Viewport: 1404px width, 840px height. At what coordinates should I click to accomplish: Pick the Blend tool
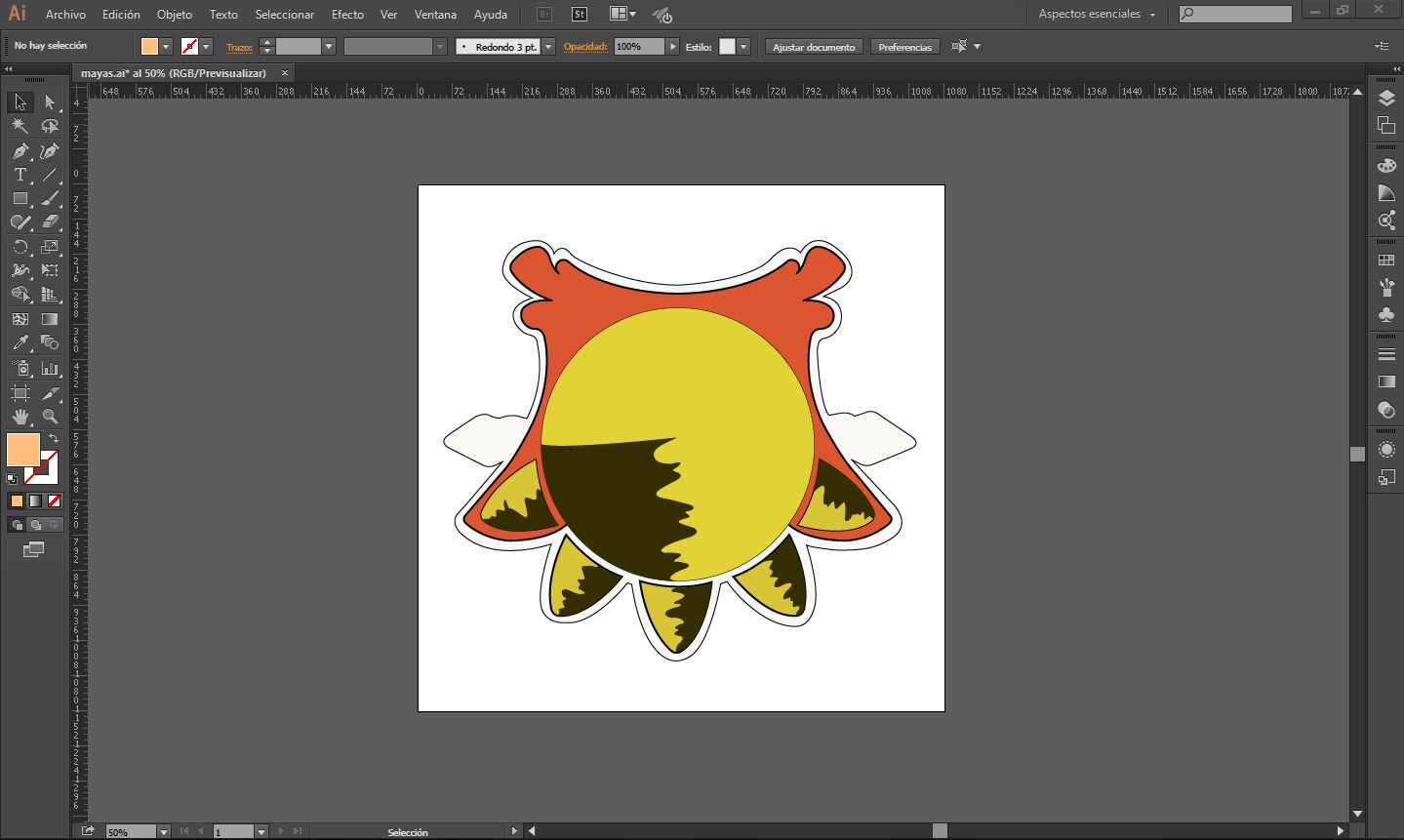coord(51,342)
